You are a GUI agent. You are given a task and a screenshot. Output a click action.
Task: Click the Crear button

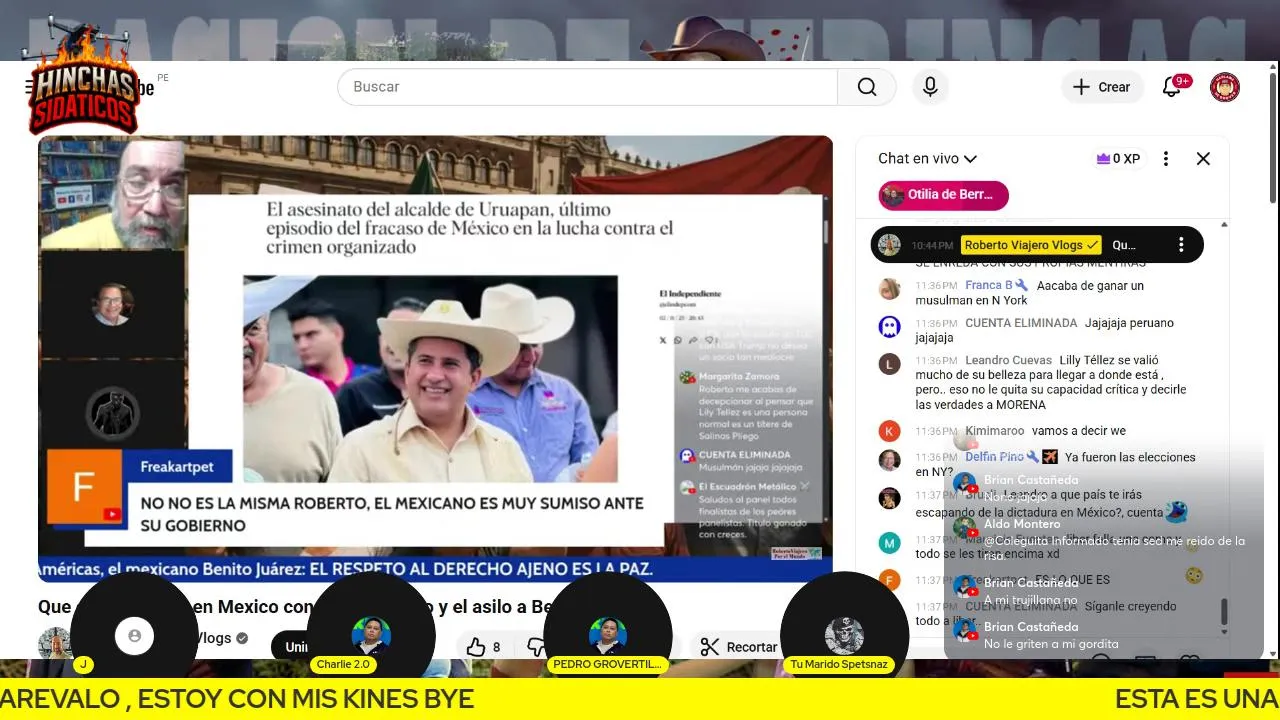click(1101, 87)
